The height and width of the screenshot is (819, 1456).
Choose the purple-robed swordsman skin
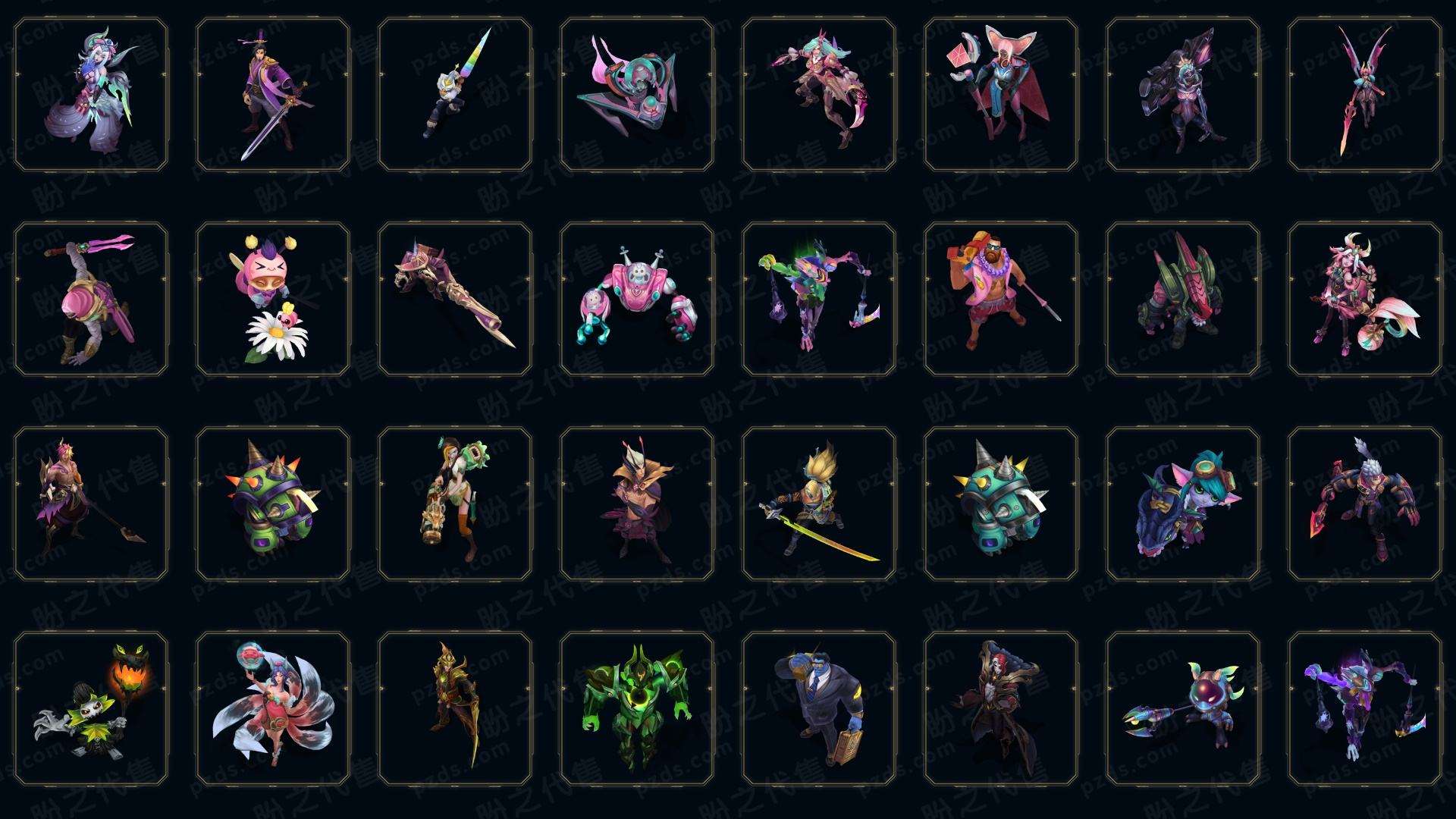[273, 94]
